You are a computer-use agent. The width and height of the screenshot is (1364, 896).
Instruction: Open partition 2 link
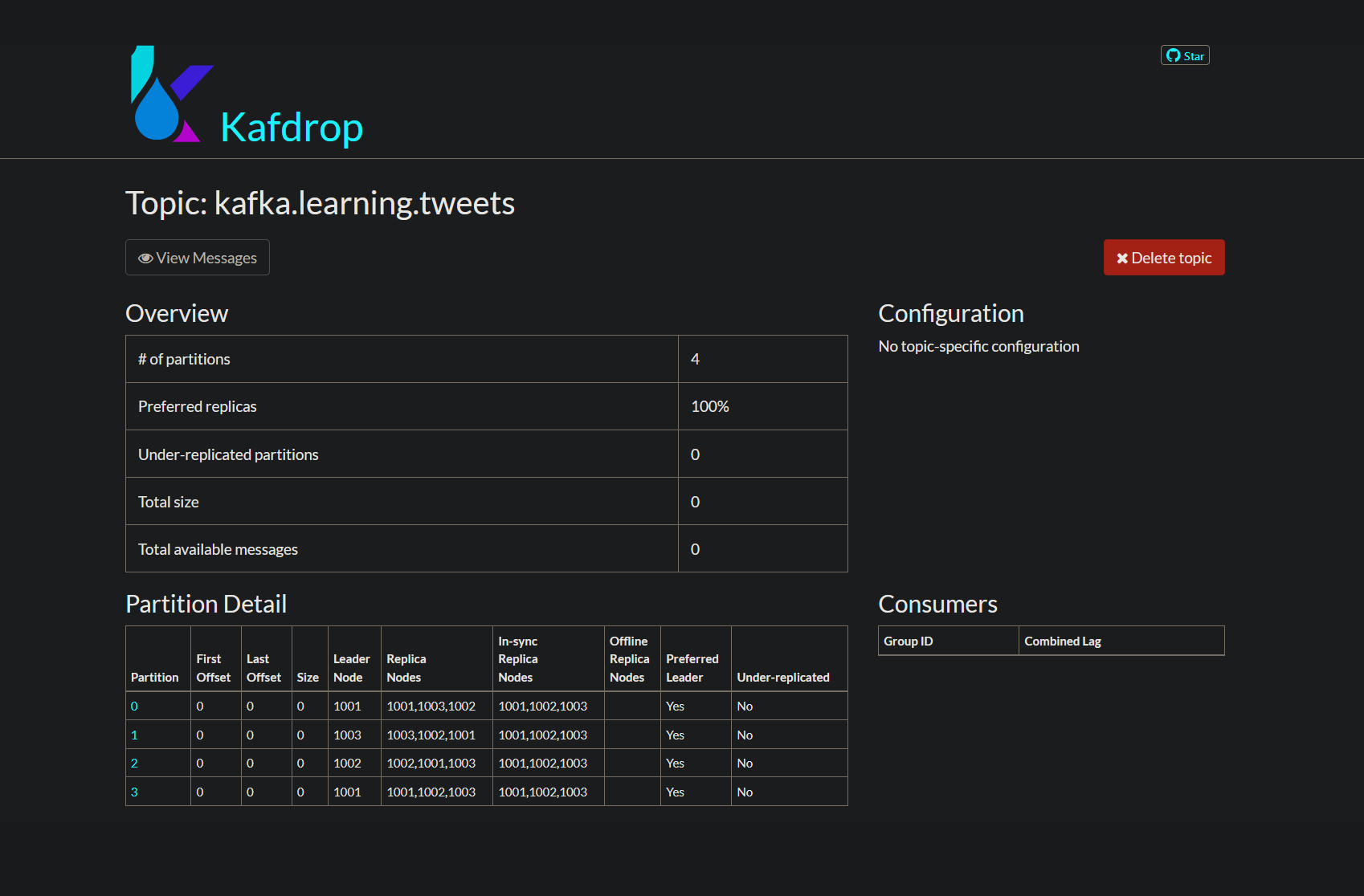pyautogui.click(x=134, y=764)
